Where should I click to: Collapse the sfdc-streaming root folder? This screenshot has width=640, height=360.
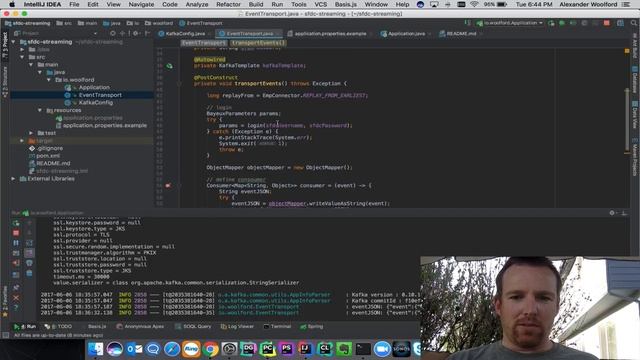(x=13, y=42)
